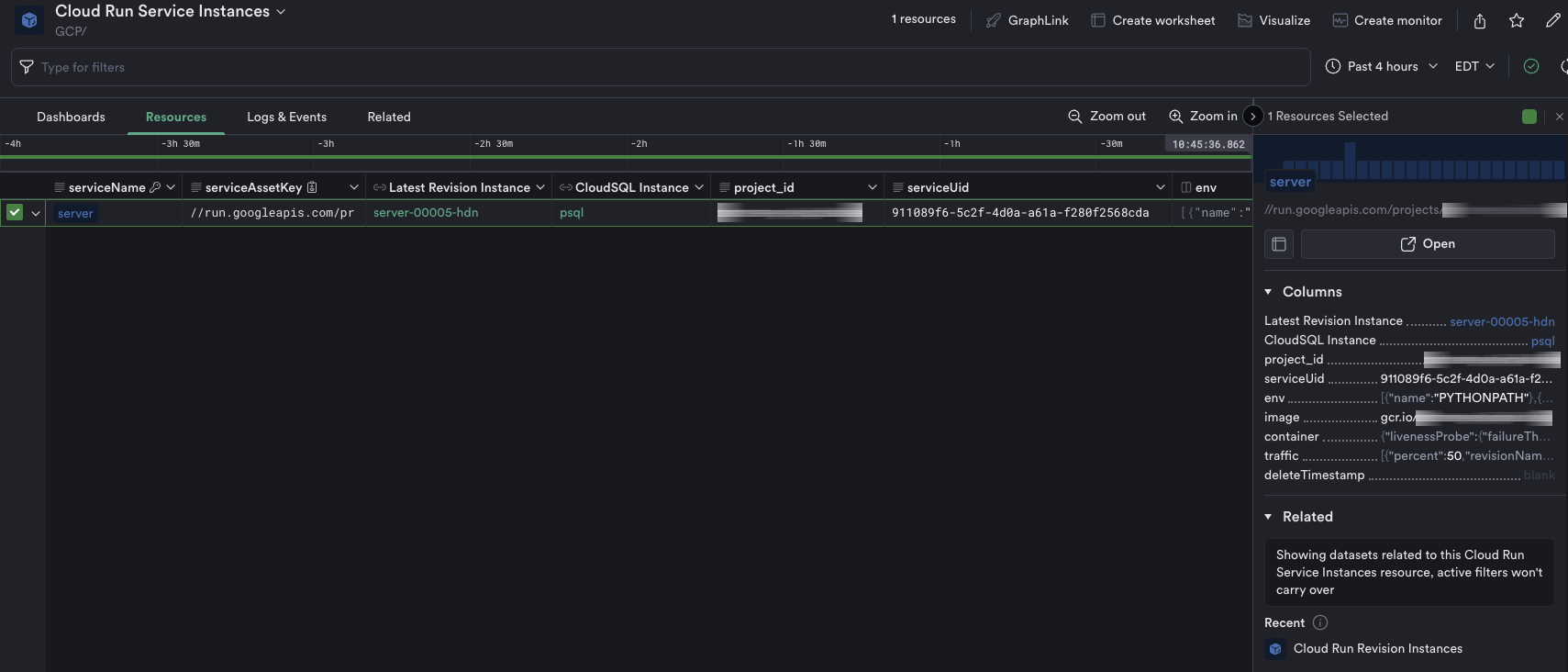The width and height of the screenshot is (1568, 672).
Task: Click the info icon next to Recent
Action: click(x=1320, y=622)
